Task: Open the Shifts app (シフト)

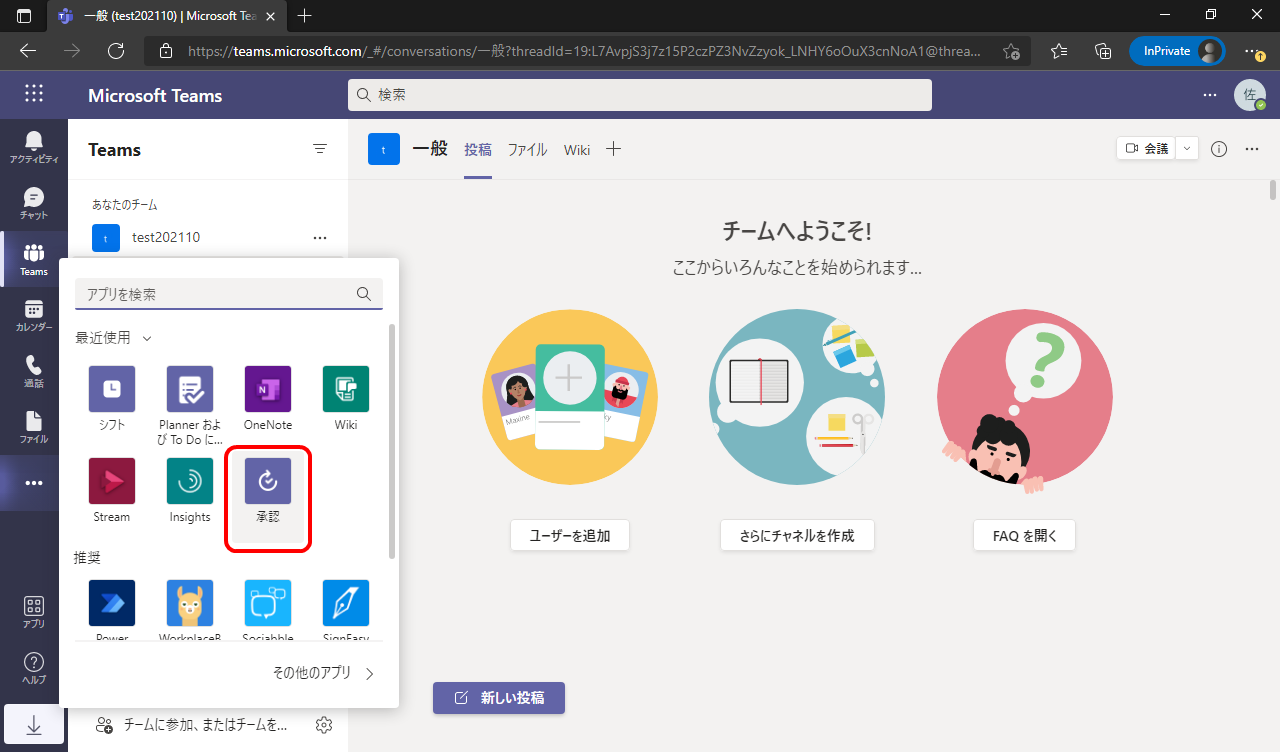Action: pos(112,398)
